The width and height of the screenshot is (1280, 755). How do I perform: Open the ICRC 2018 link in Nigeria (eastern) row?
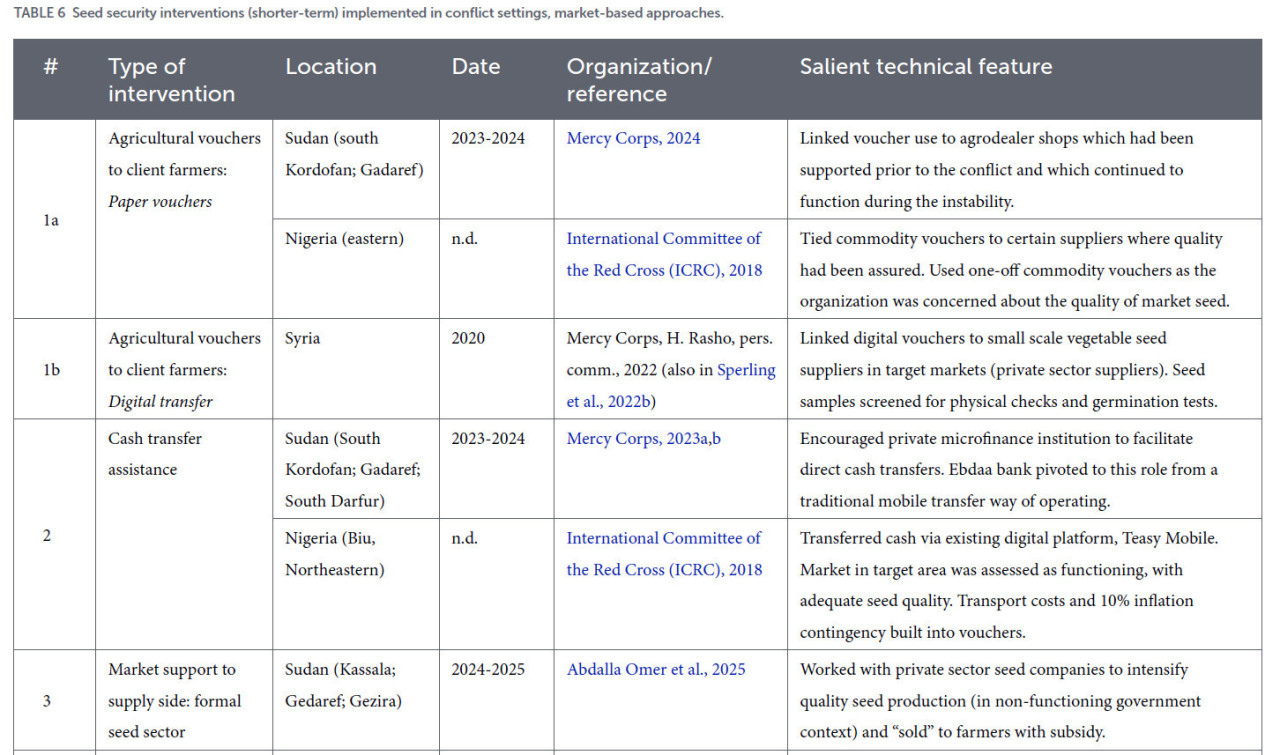tap(664, 254)
